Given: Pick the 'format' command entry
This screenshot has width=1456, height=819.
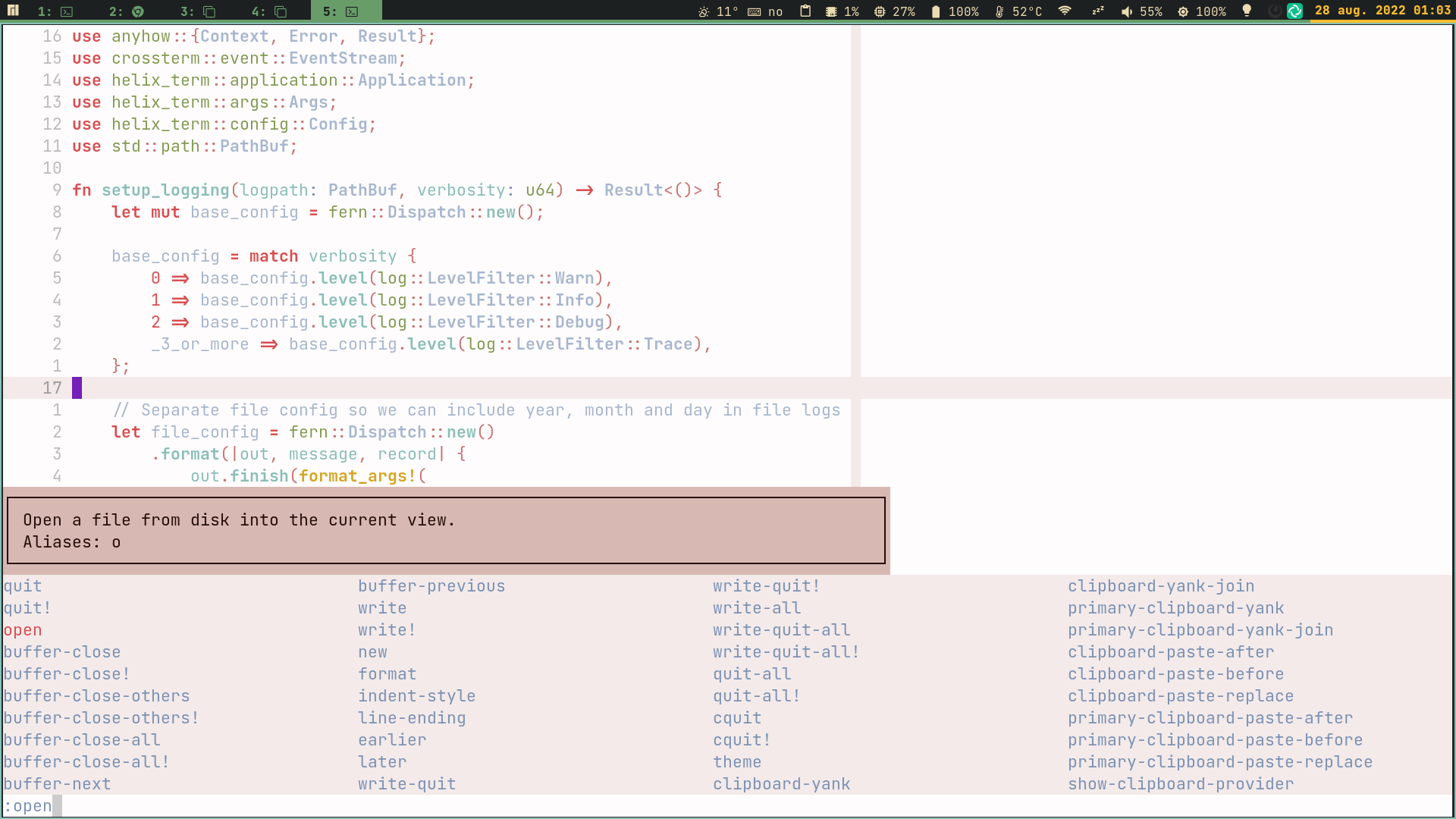Looking at the screenshot, I should click(x=387, y=674).
